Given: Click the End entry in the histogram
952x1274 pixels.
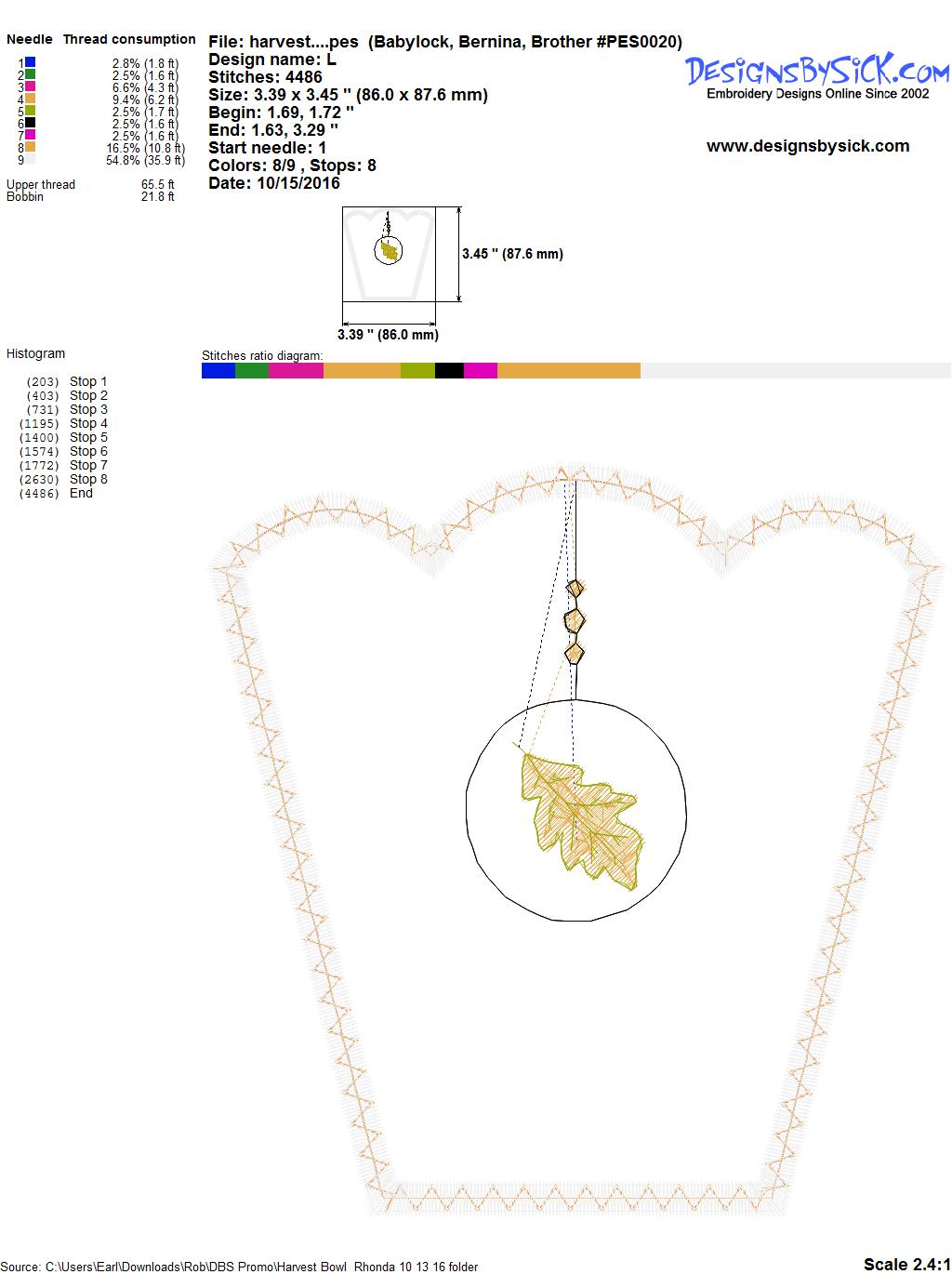Looking at the screenshot, I should (x=81, y=493).
